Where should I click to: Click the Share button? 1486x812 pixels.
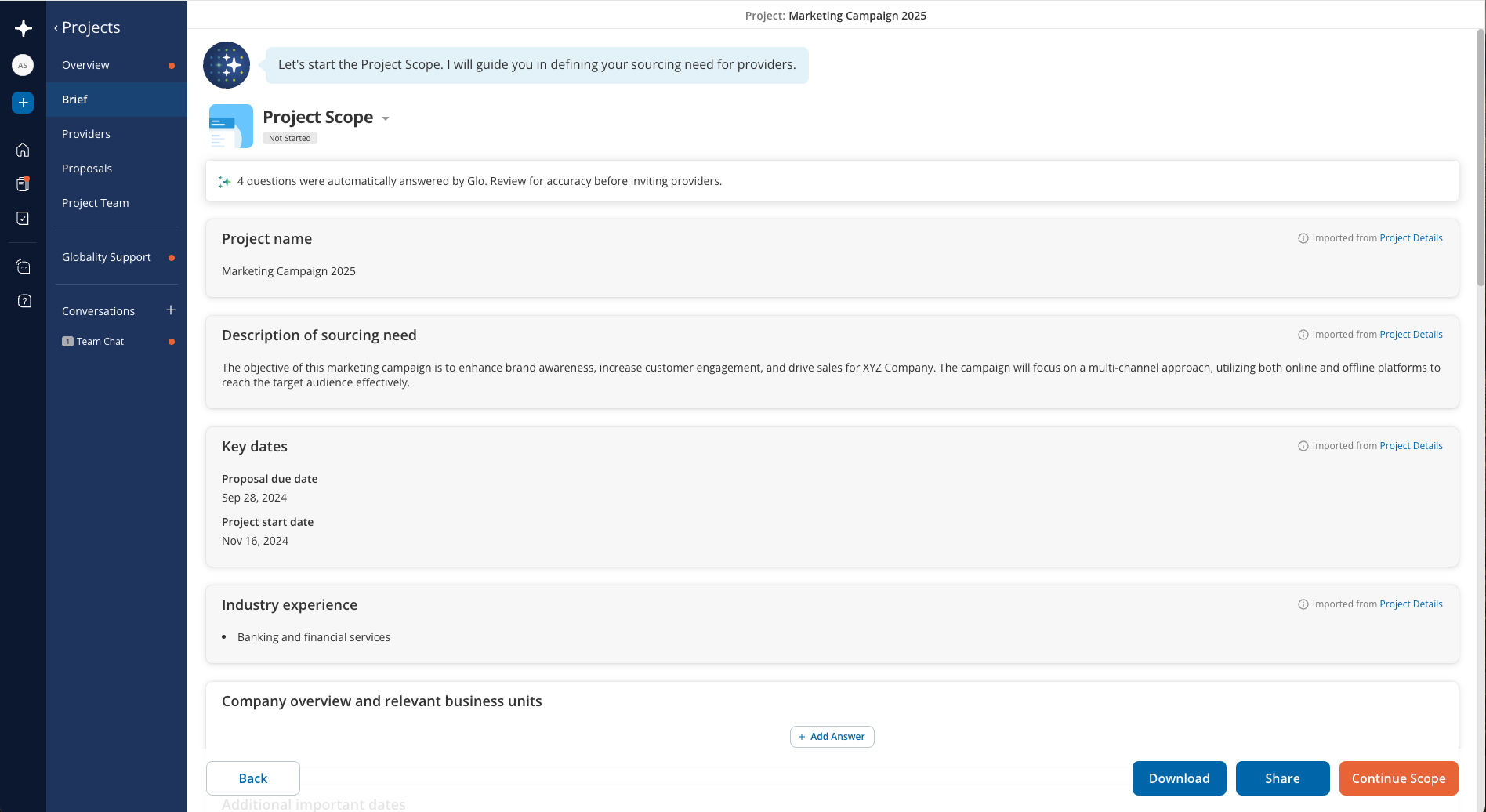(x=1282, y=778)
